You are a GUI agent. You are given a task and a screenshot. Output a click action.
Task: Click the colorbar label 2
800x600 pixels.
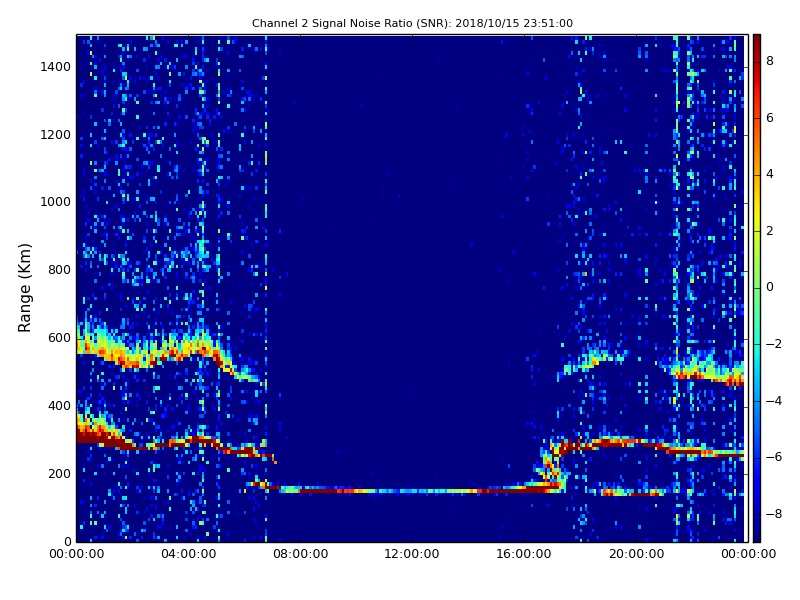click(x=770, y=231)
